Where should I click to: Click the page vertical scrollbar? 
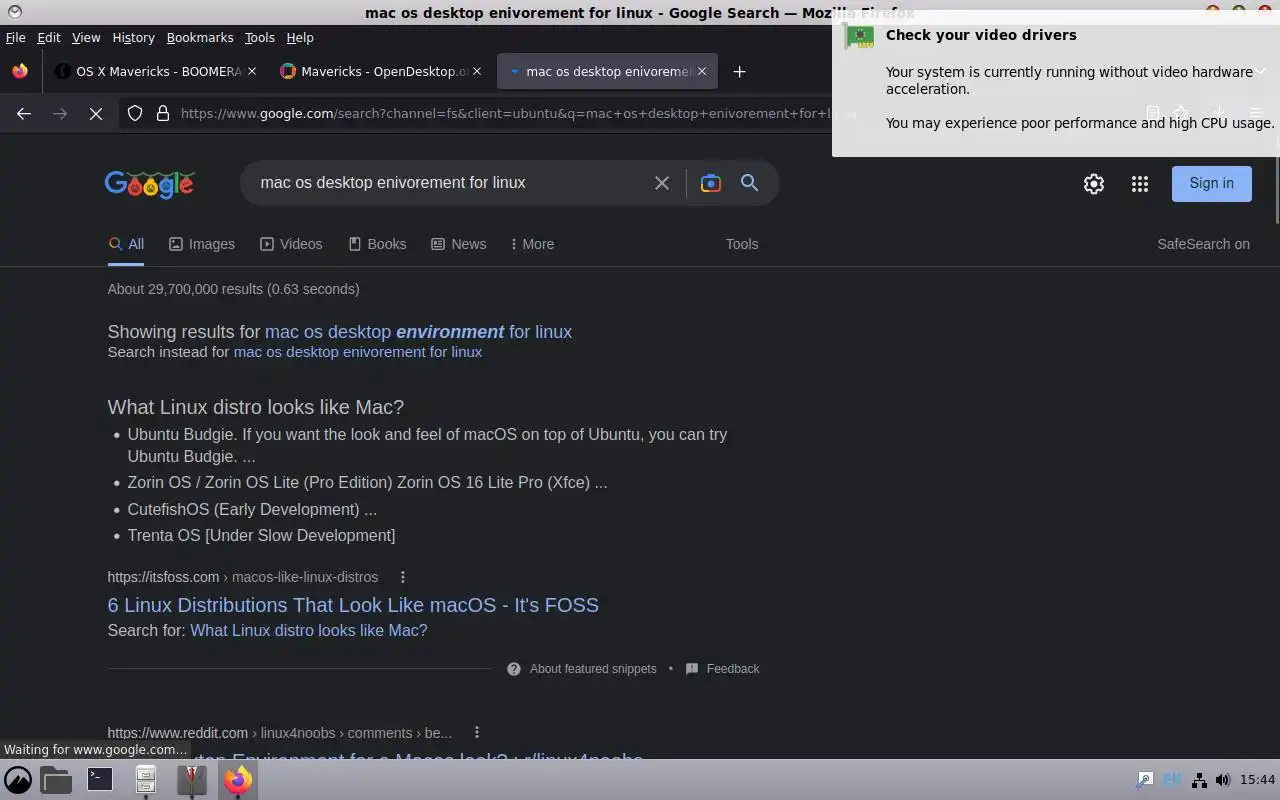(1276, 190)
